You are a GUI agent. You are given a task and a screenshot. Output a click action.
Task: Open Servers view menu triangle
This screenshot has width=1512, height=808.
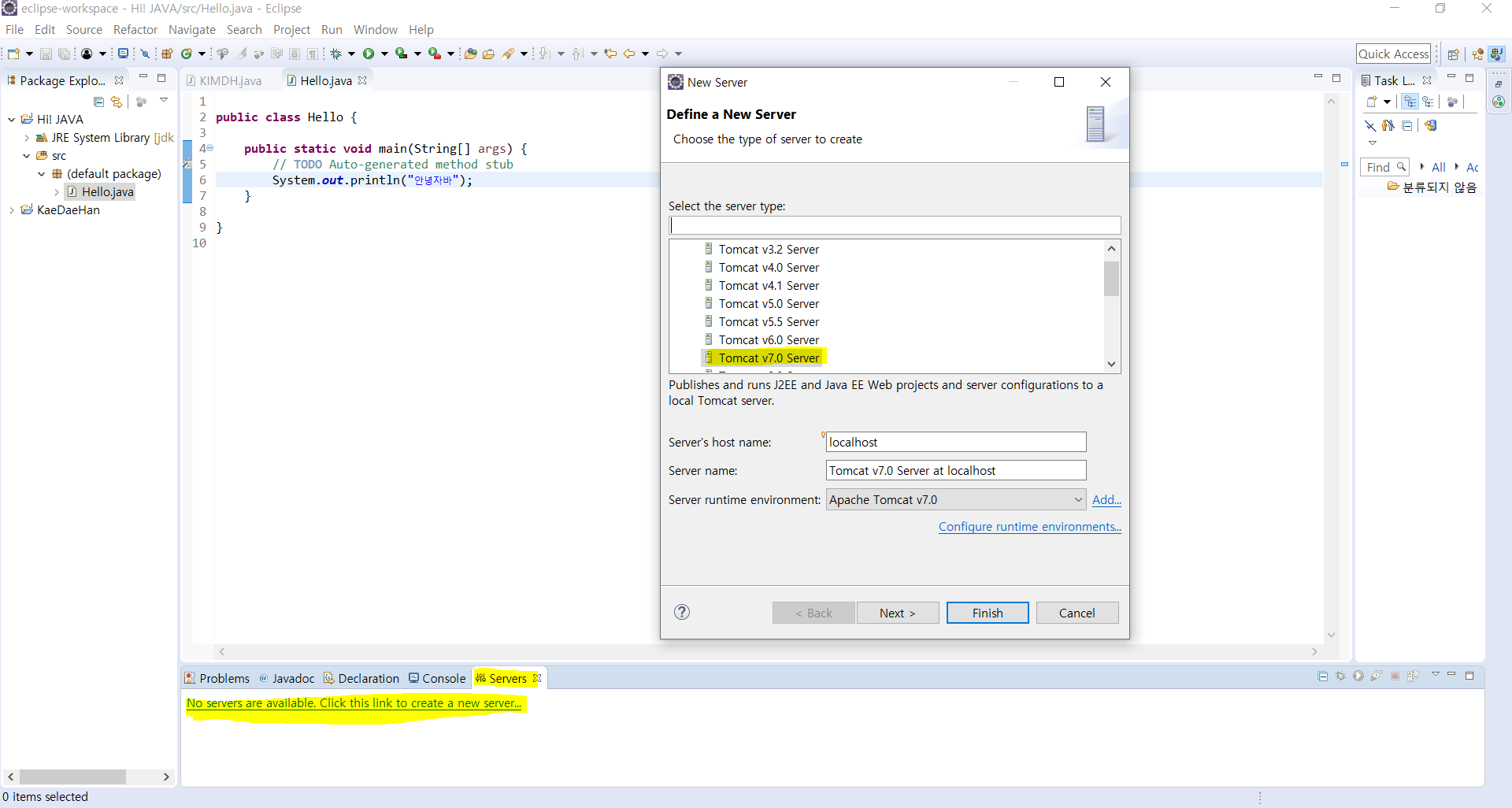pyautogui.click(x=1435, y=675)
